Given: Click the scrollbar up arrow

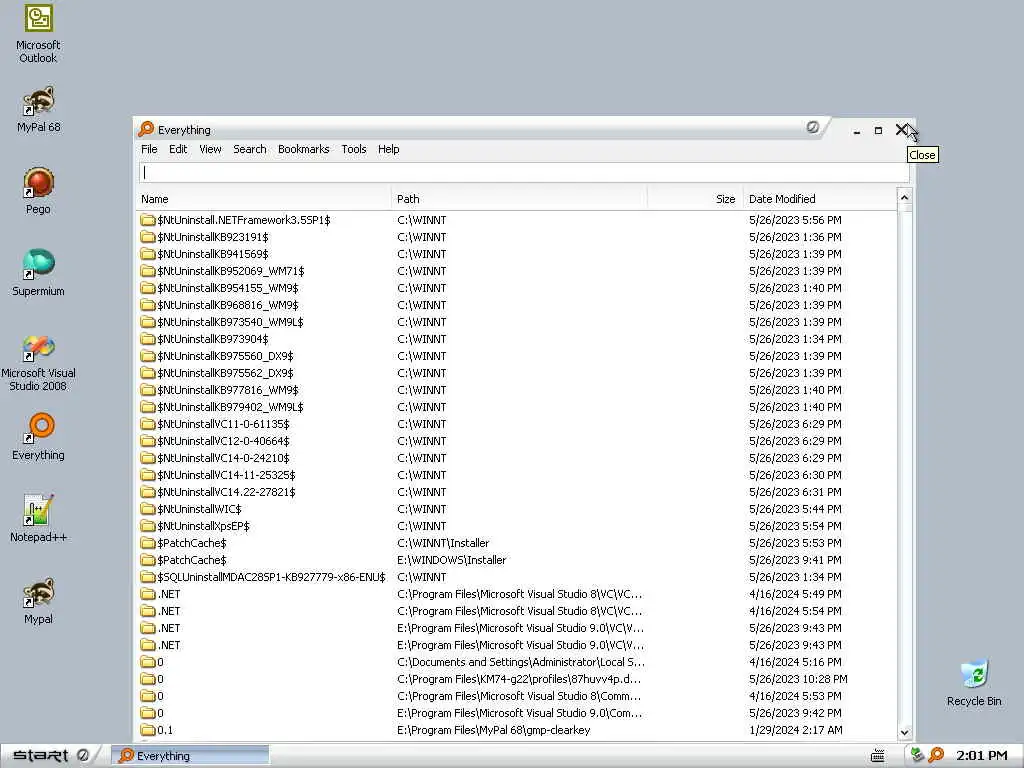Looking at the screenshot, I should [904, 197].
